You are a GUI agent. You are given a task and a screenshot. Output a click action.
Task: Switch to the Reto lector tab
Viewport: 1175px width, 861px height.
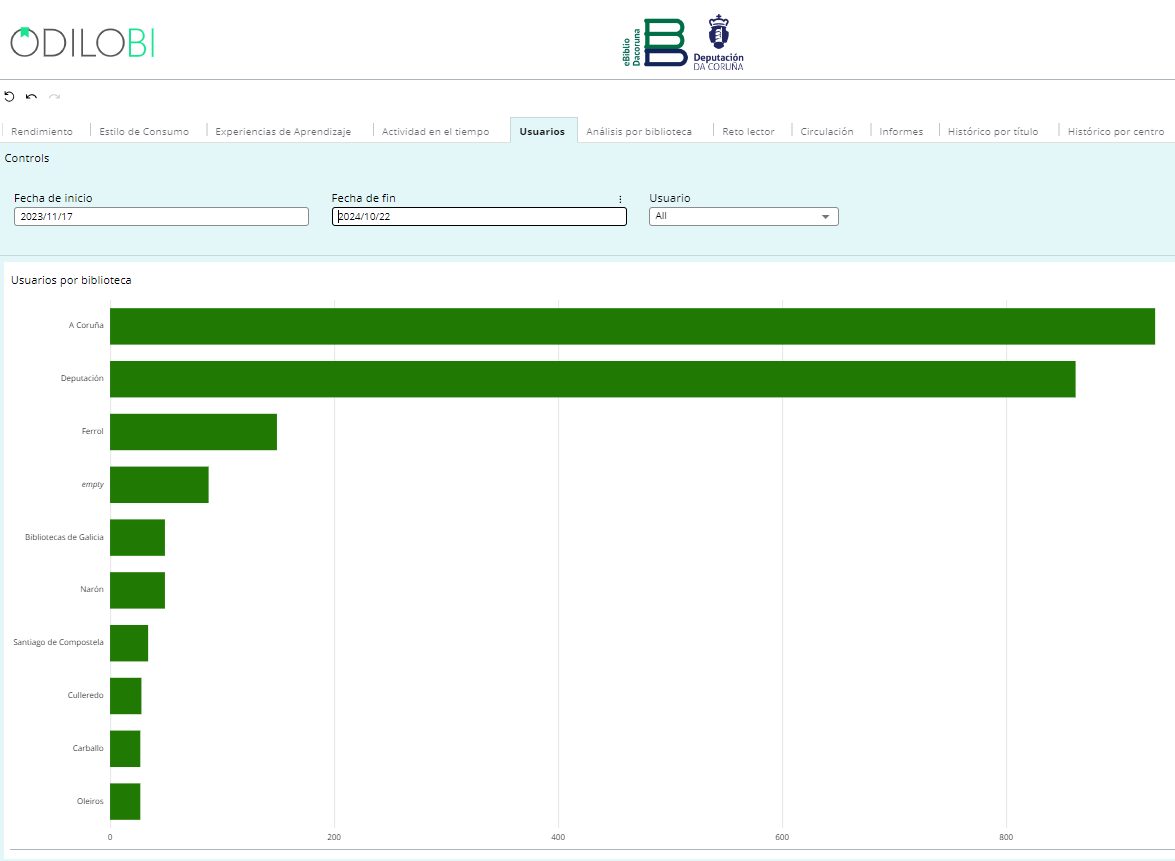point(748,132)
